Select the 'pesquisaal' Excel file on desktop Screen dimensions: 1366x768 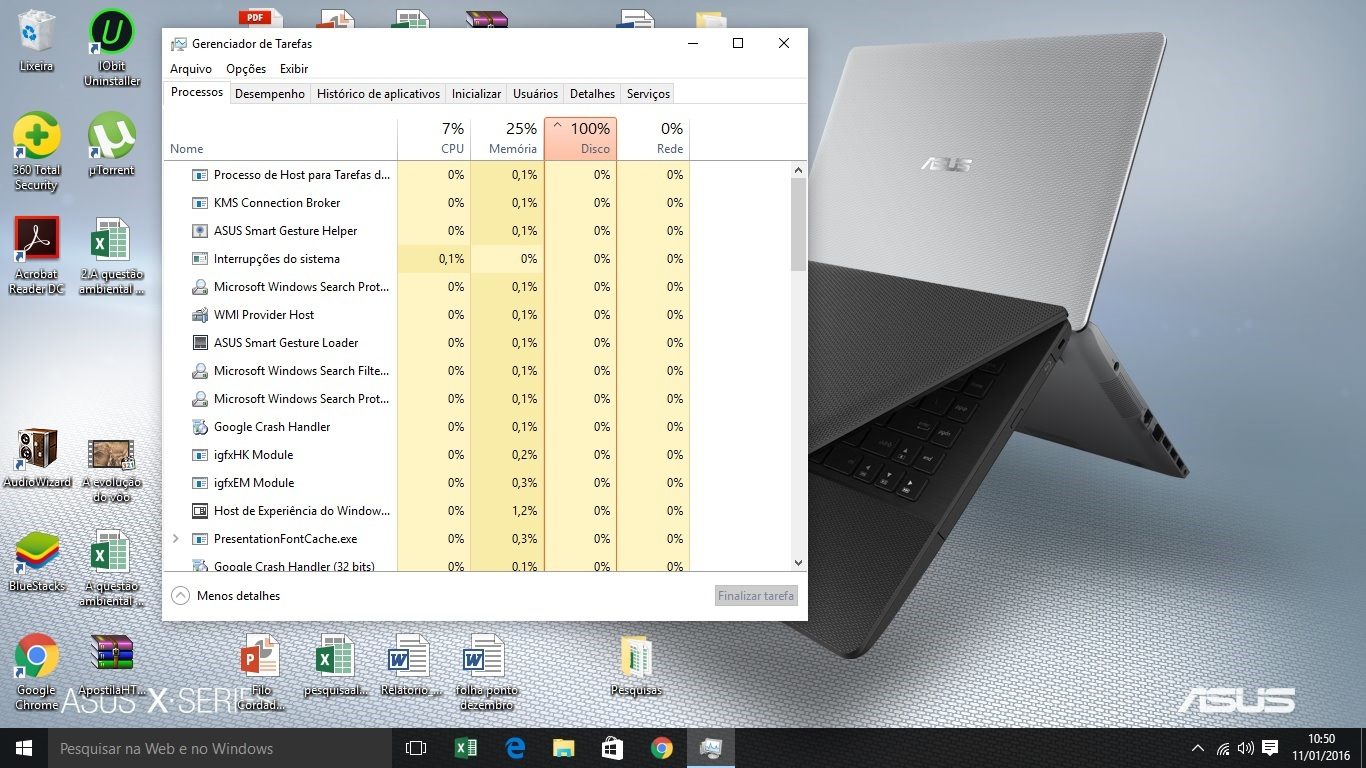[x=335, y=665]
